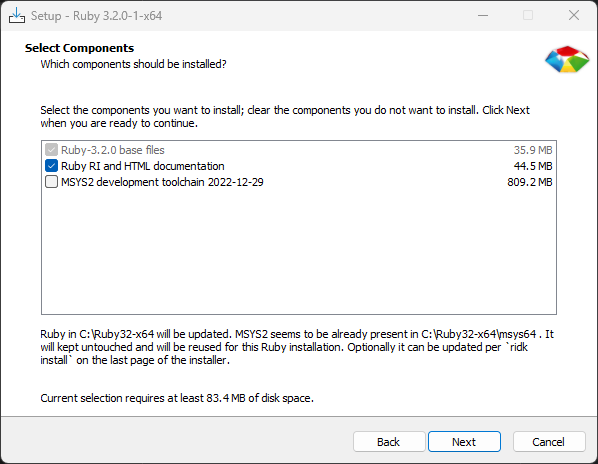Select the Ruby-3.2.0 base files label
This screenshot has height=464, width=598.
pos(113,150)
